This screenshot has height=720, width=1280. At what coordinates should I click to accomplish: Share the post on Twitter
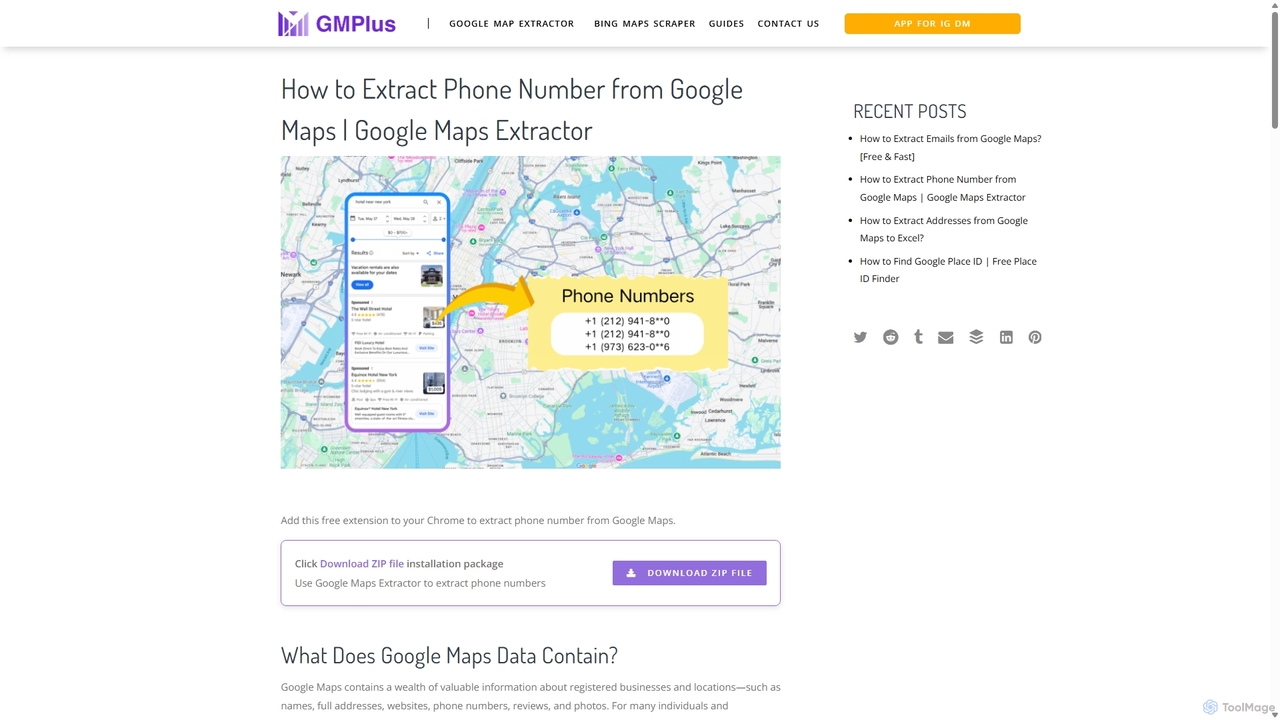coord(860,337)
